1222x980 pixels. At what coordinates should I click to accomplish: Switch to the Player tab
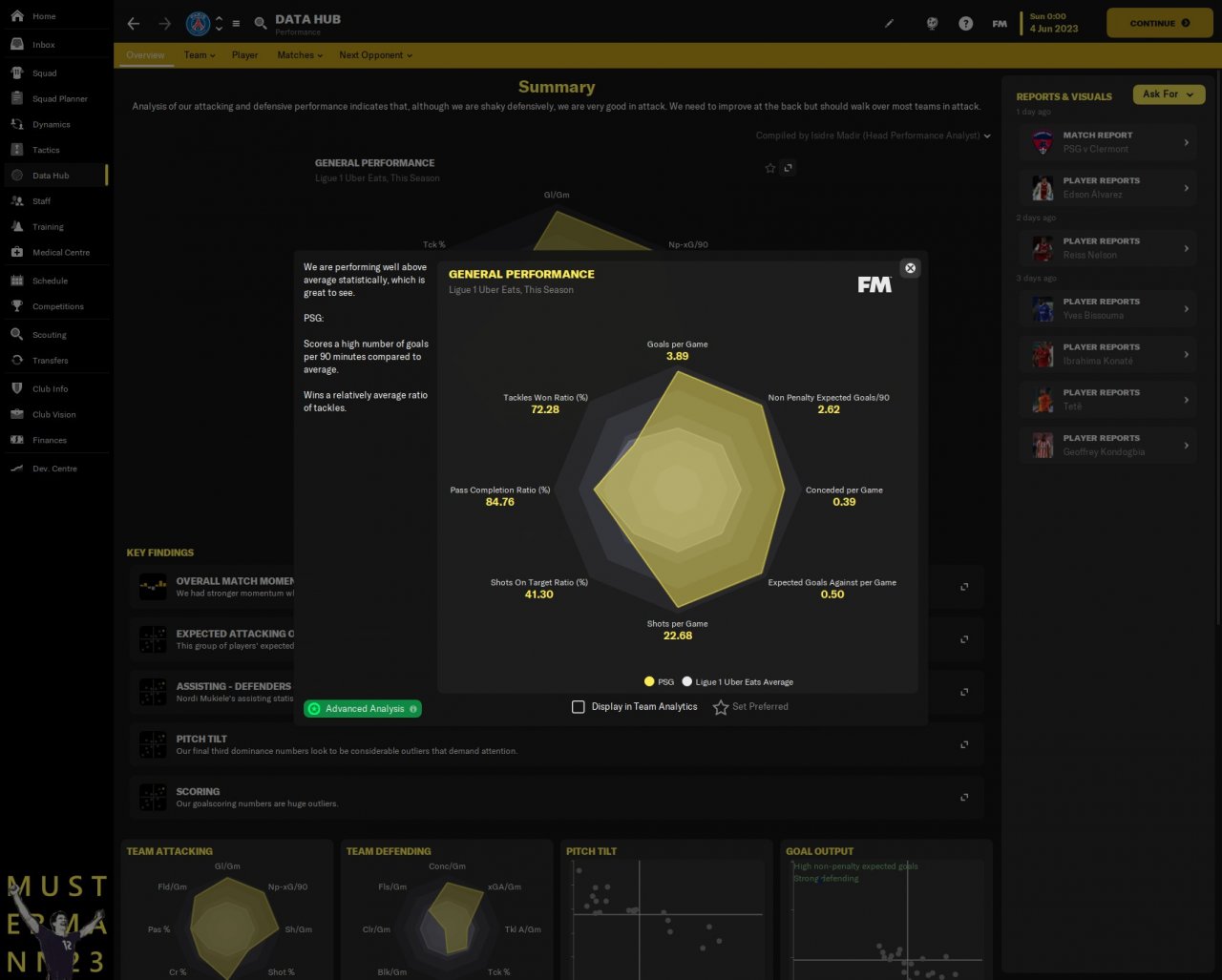tap(244, 55)
